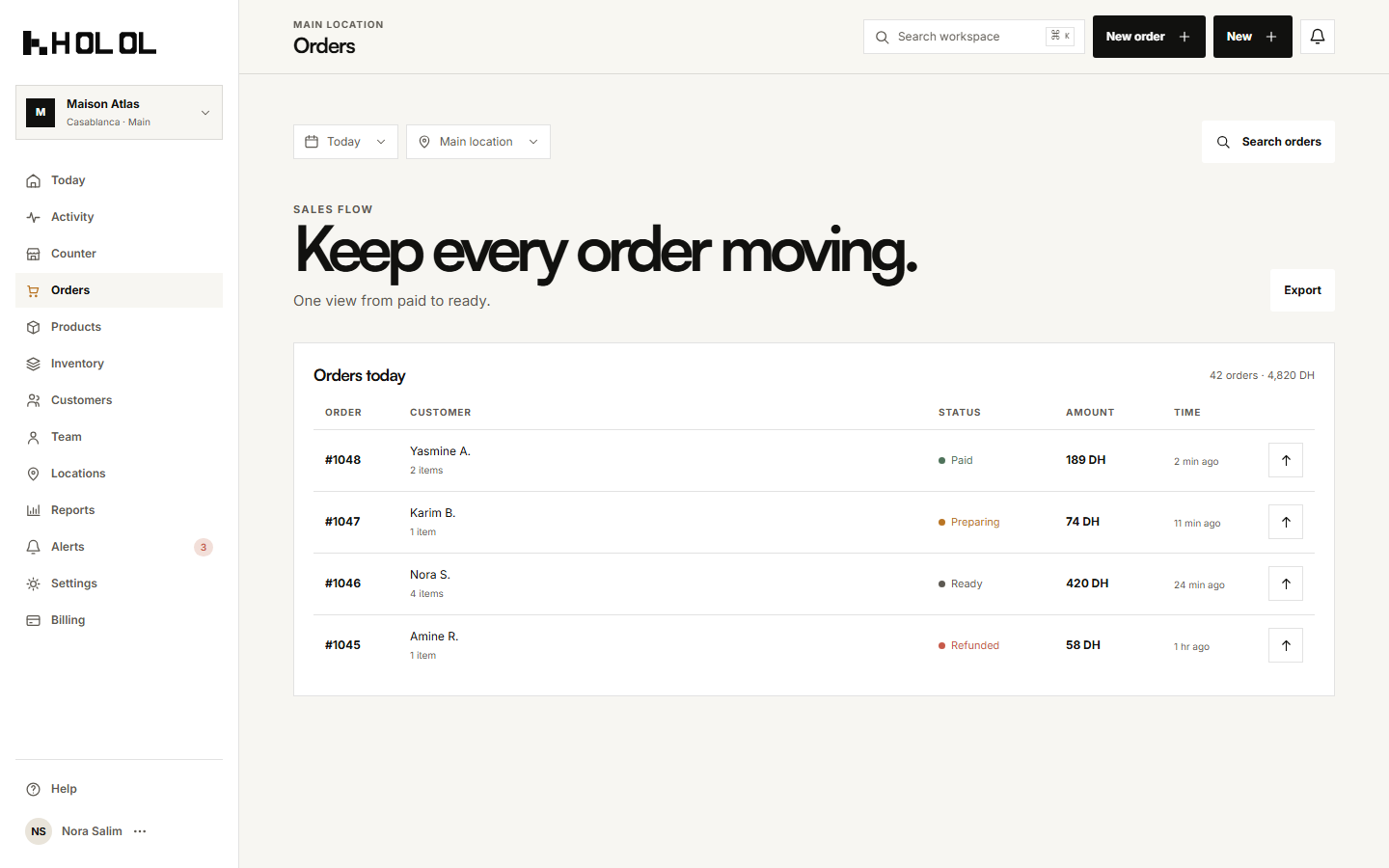Click order number #1048

[342, 460]
